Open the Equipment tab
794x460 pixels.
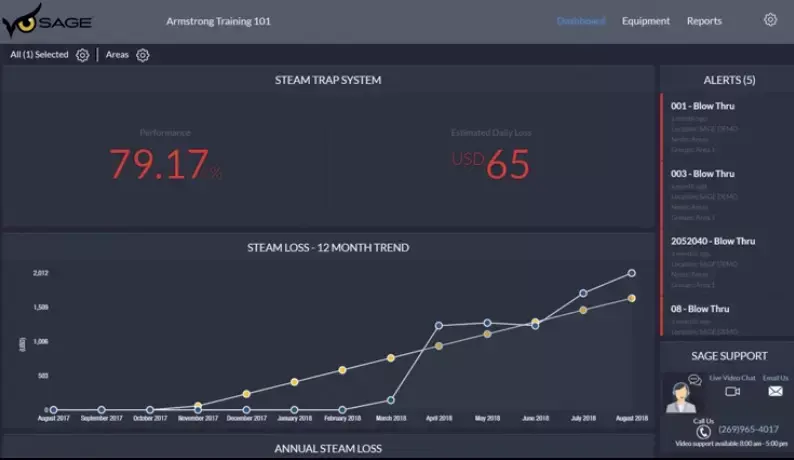(x=645, y=21)
